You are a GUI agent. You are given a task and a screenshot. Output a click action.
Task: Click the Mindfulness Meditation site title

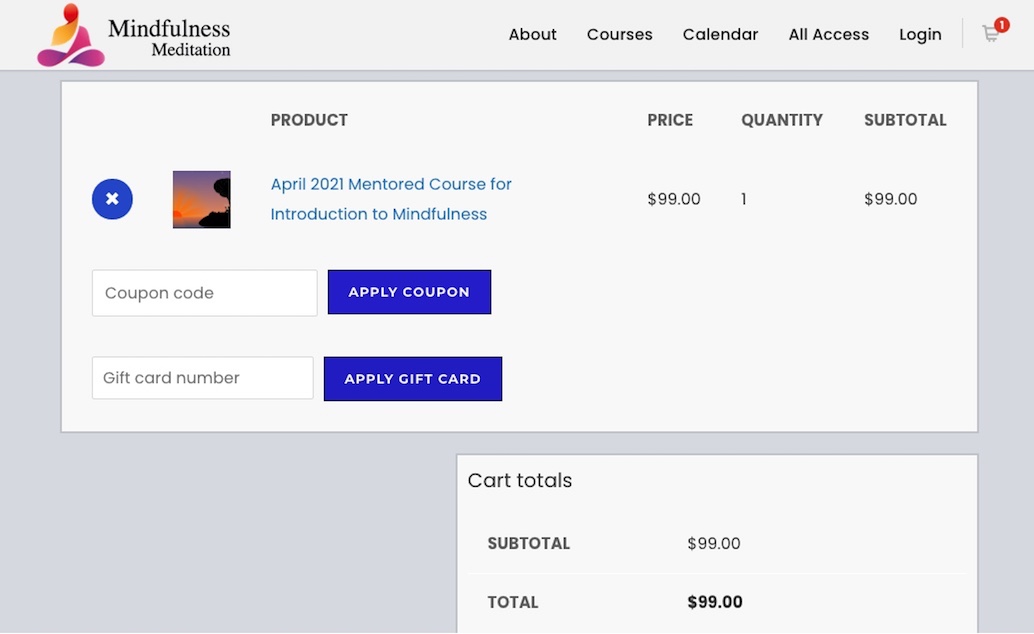pos(169,37)
